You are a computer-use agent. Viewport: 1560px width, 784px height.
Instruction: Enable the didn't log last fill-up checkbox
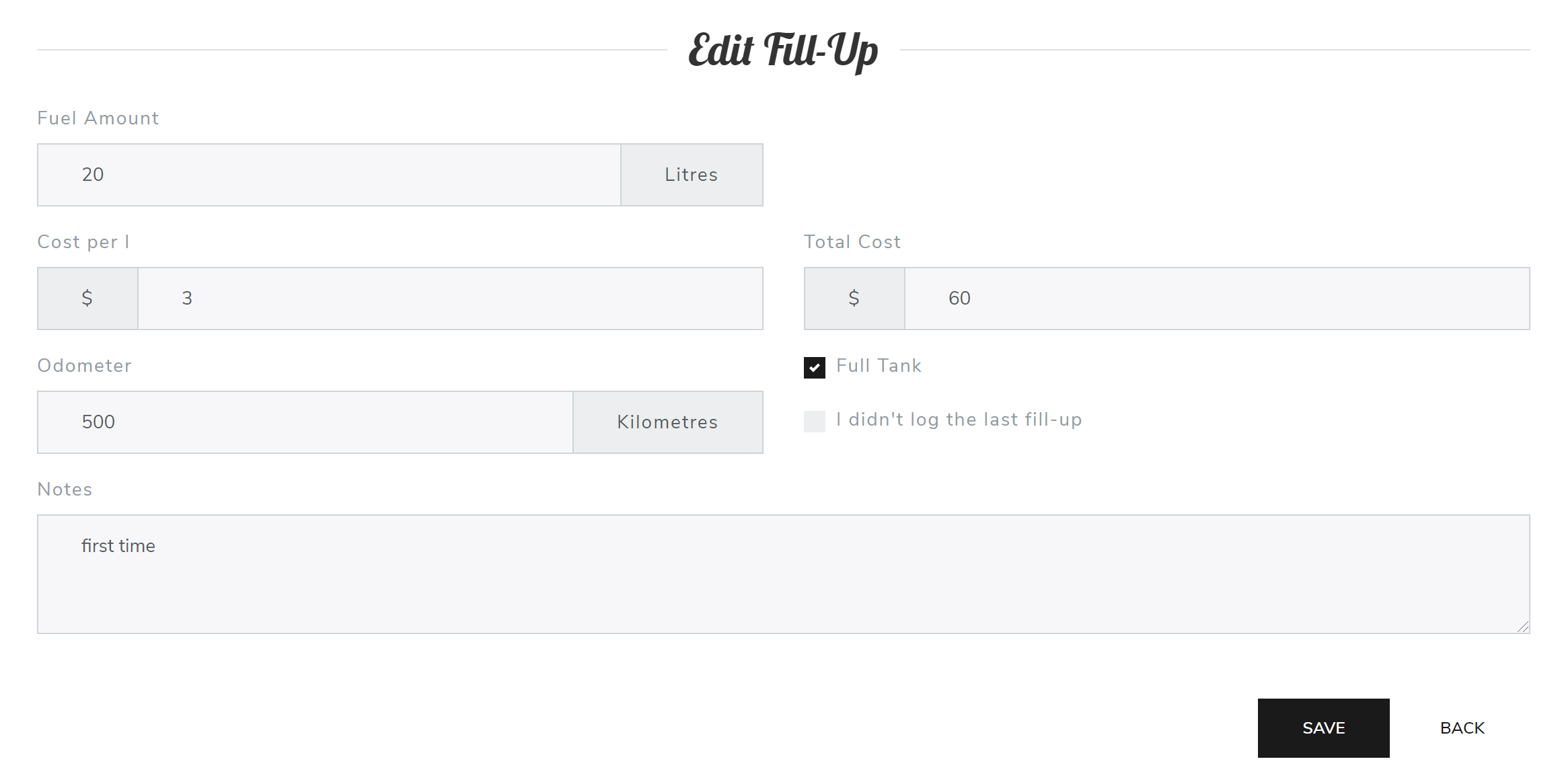coord(814,422)
